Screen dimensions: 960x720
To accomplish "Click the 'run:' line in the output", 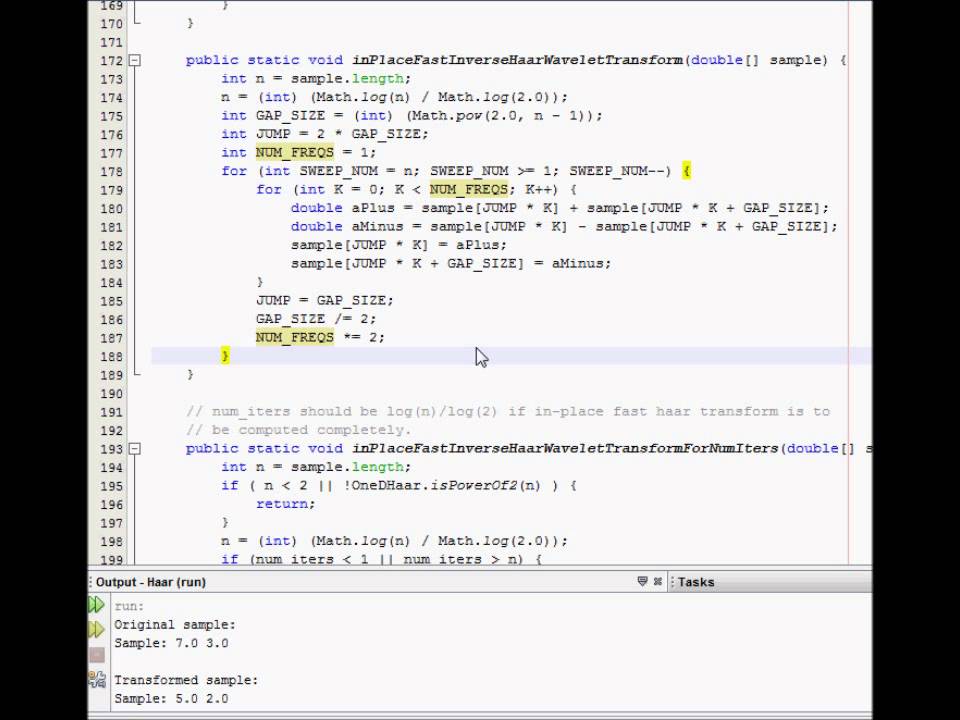I will click(x=129, y=606).
